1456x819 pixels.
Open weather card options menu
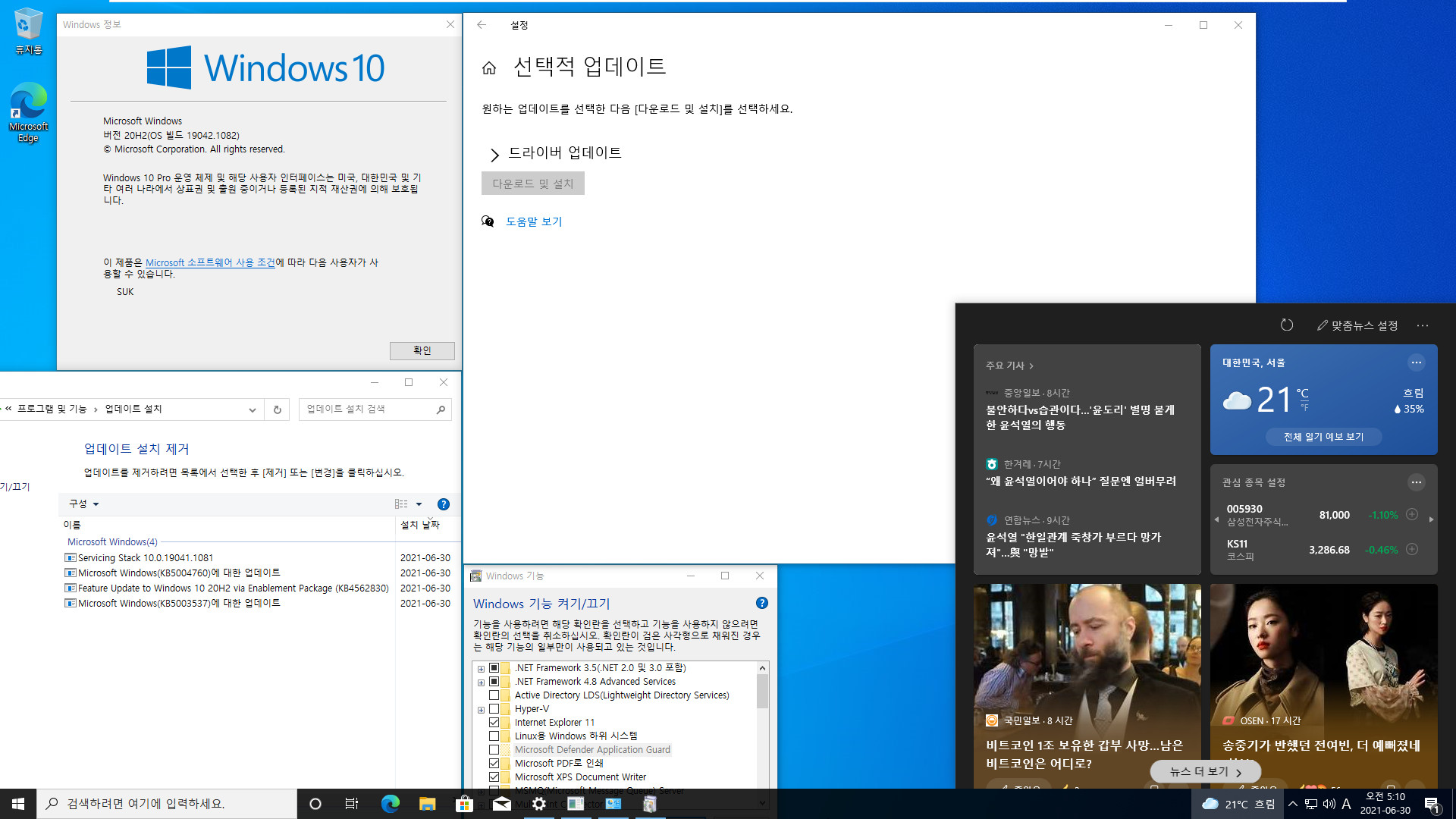(1416, 362)
